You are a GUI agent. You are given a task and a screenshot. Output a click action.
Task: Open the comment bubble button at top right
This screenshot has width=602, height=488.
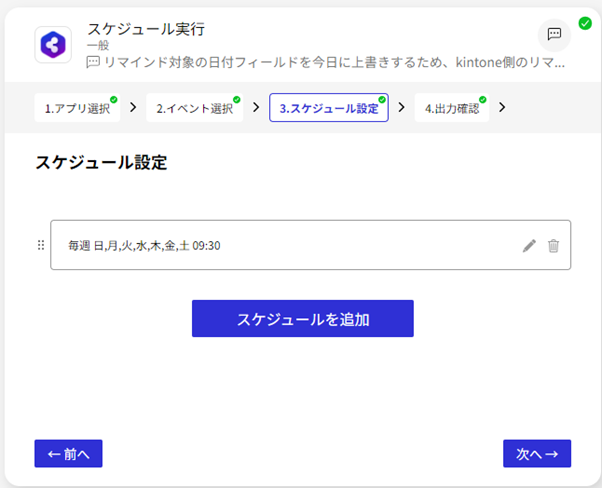click(x=554, y=35)
